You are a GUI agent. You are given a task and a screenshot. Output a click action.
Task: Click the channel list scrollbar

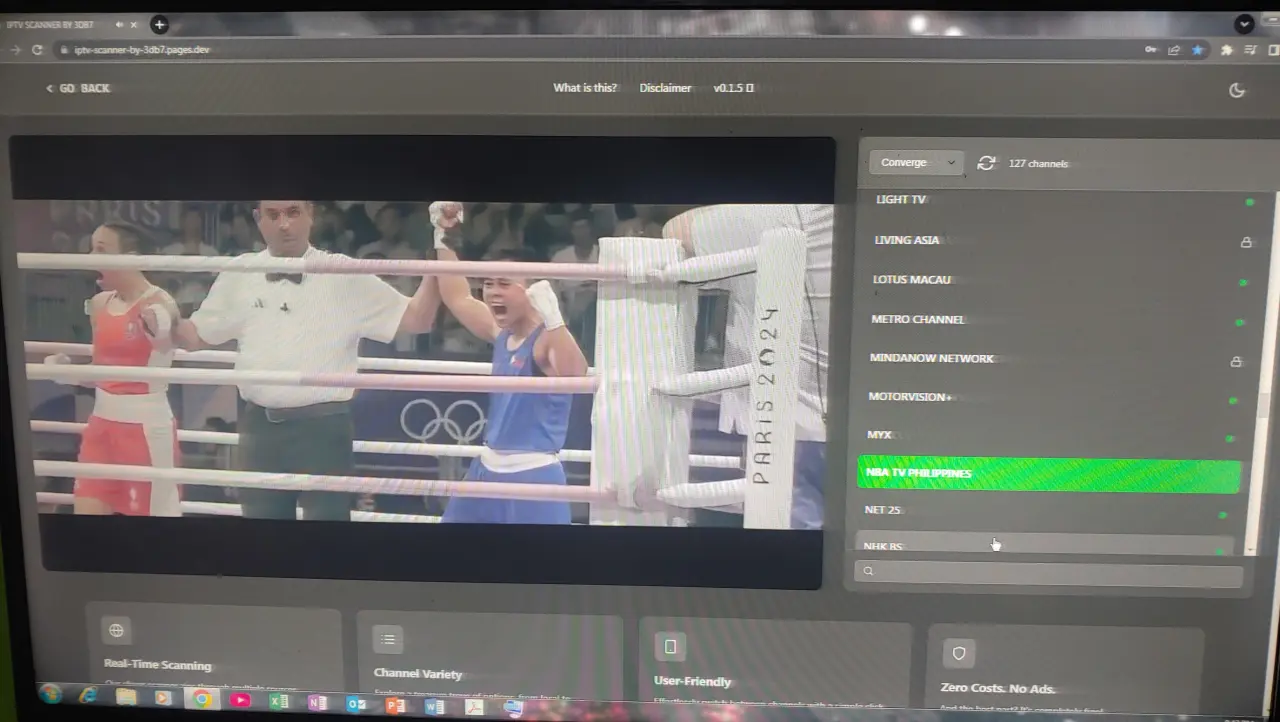pyautogui.click(x=1262, y=405)
